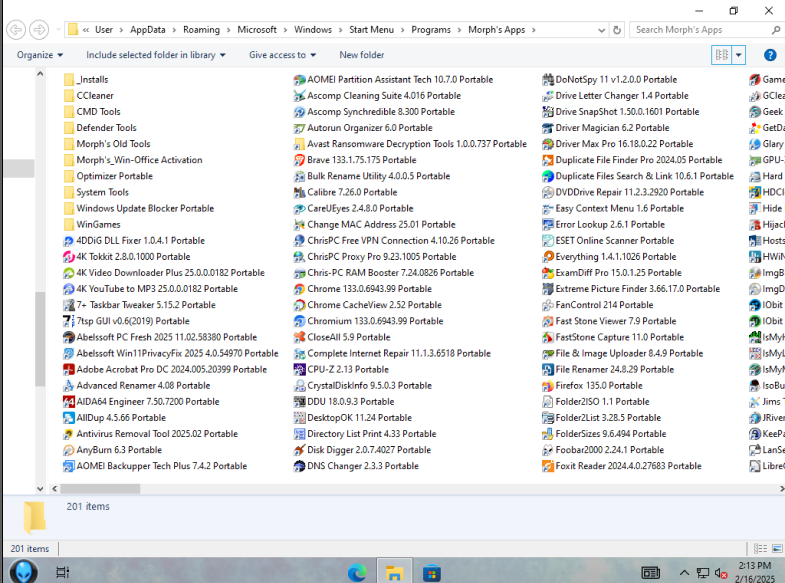Open Task View on the taskbar
Screen dimensions: 785x583
(63, 572)
